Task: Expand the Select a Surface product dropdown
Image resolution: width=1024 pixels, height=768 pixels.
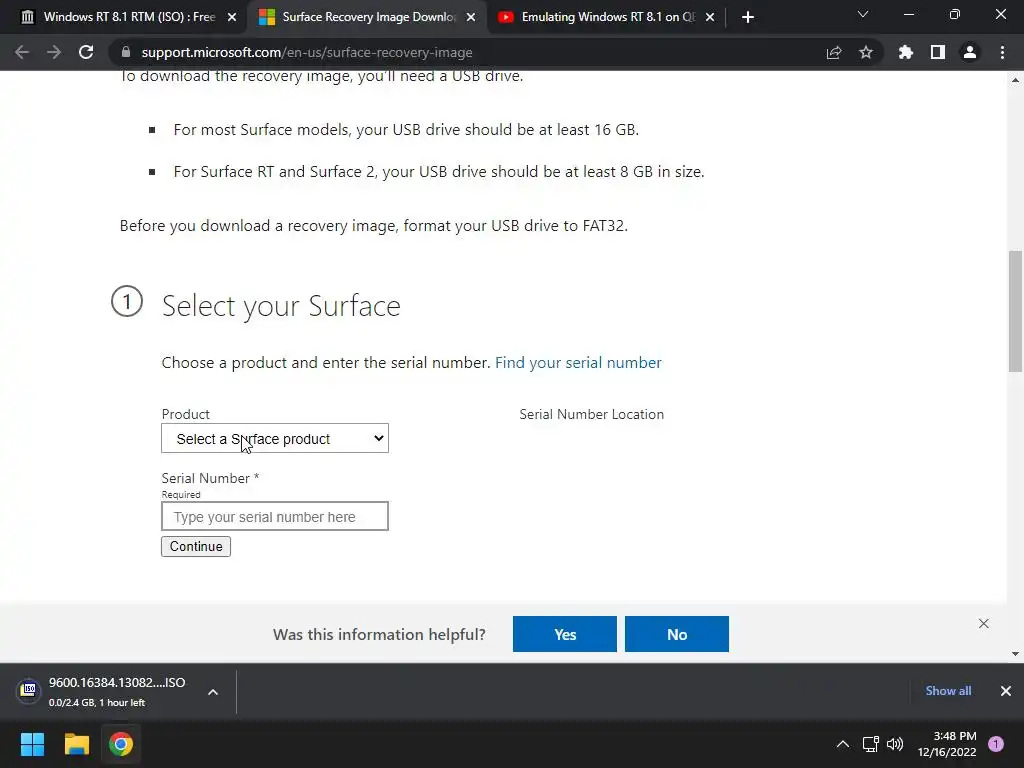Action: click(x=275, y=438)
